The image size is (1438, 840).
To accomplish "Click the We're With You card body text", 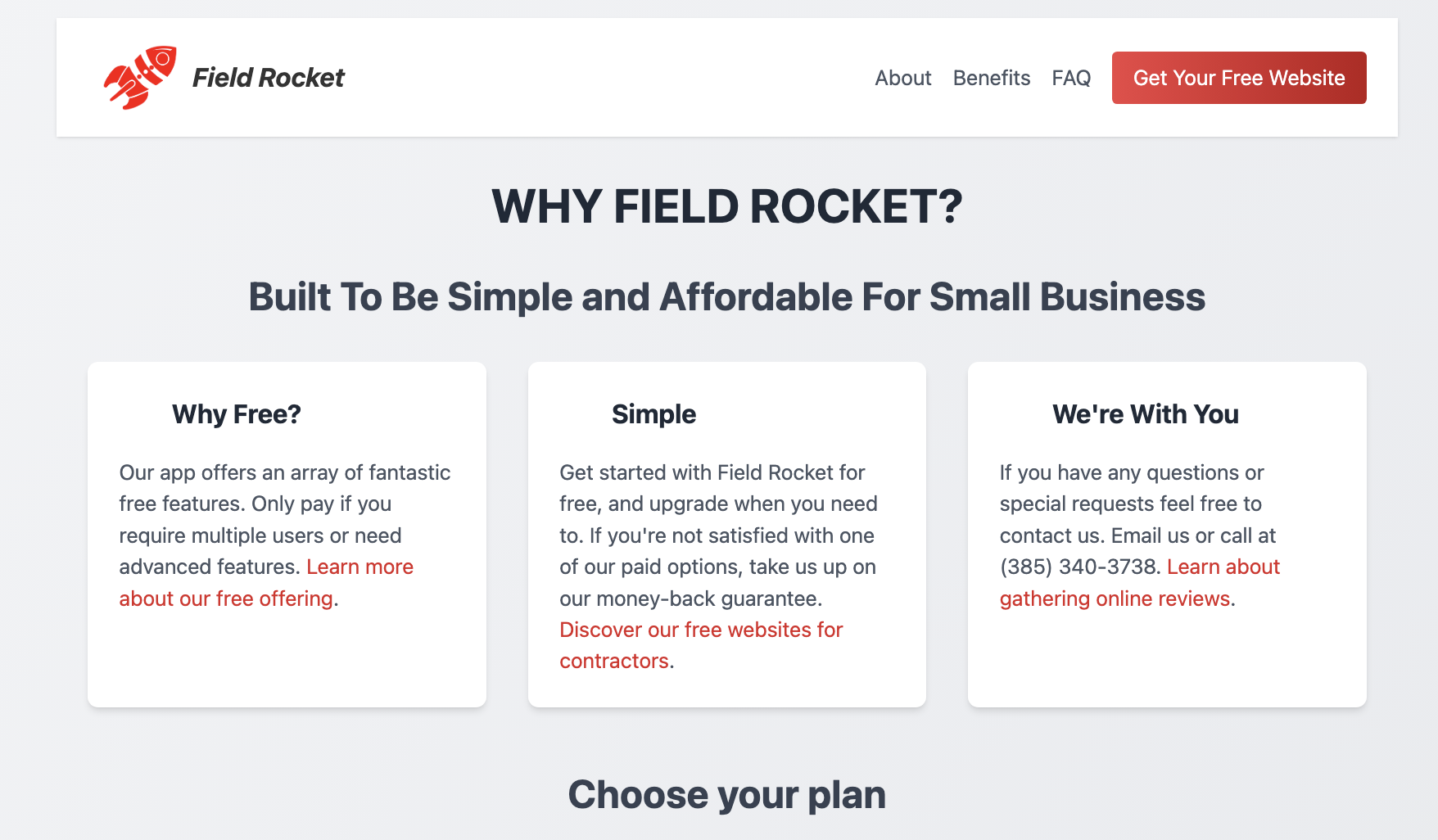I will click(1133, 504).
